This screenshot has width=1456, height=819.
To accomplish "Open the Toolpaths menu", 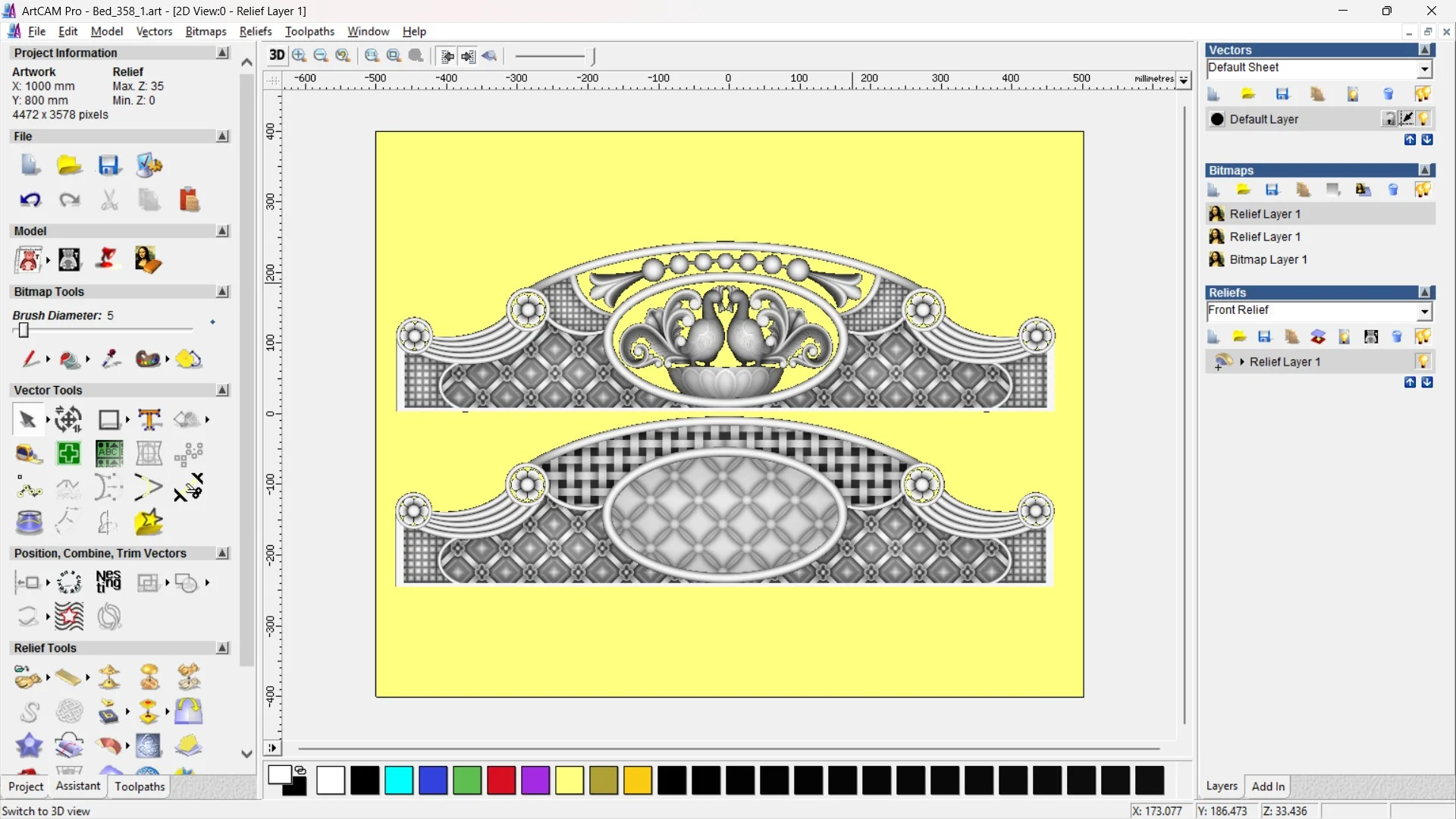I will point(309,31).
